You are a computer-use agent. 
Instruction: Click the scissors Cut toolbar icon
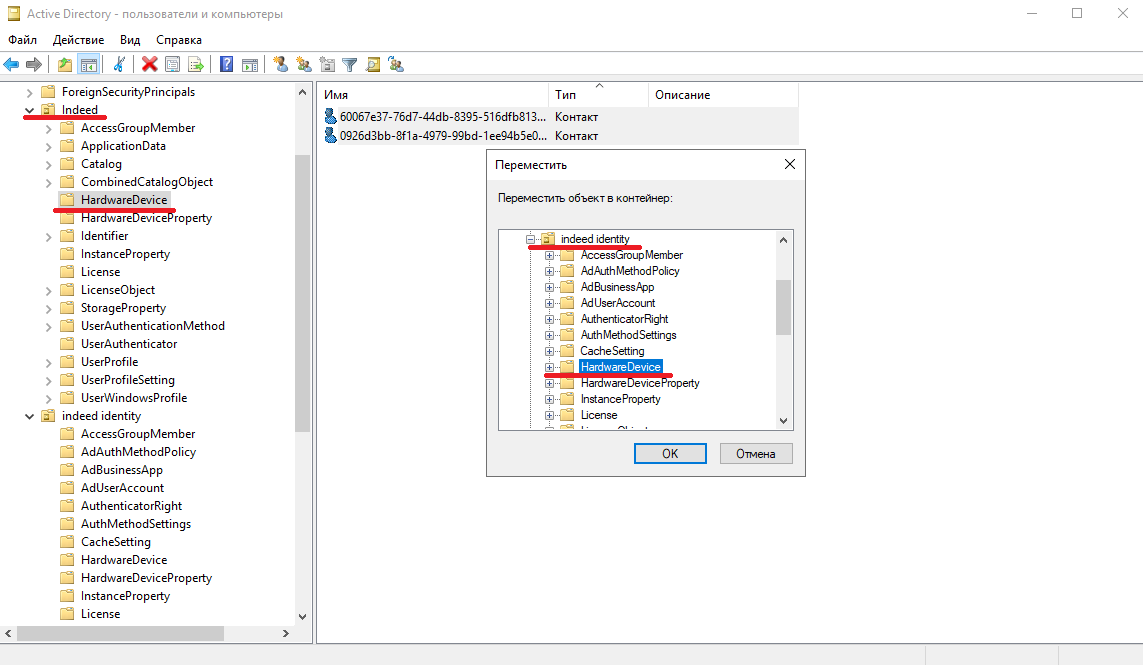point(119,65)
